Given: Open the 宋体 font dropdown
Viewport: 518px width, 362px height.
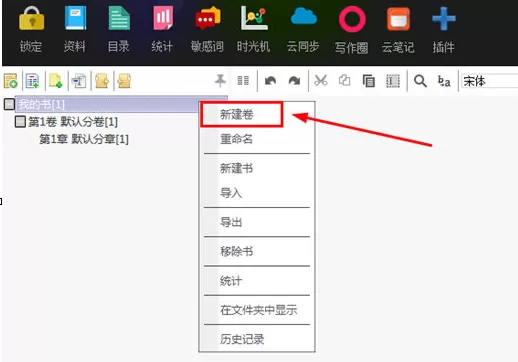Looking at the screenshot, I should coord(489,81).
